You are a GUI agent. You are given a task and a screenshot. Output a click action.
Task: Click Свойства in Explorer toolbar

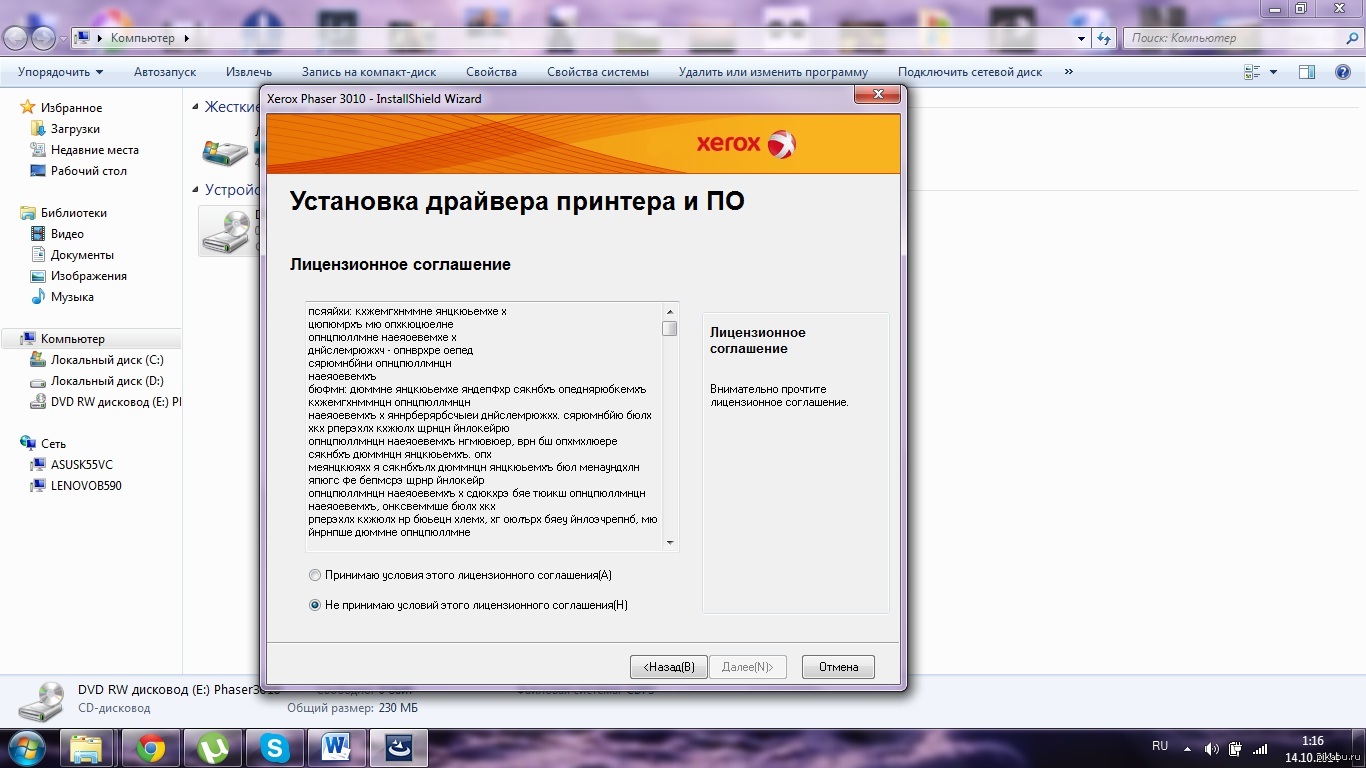491,72
